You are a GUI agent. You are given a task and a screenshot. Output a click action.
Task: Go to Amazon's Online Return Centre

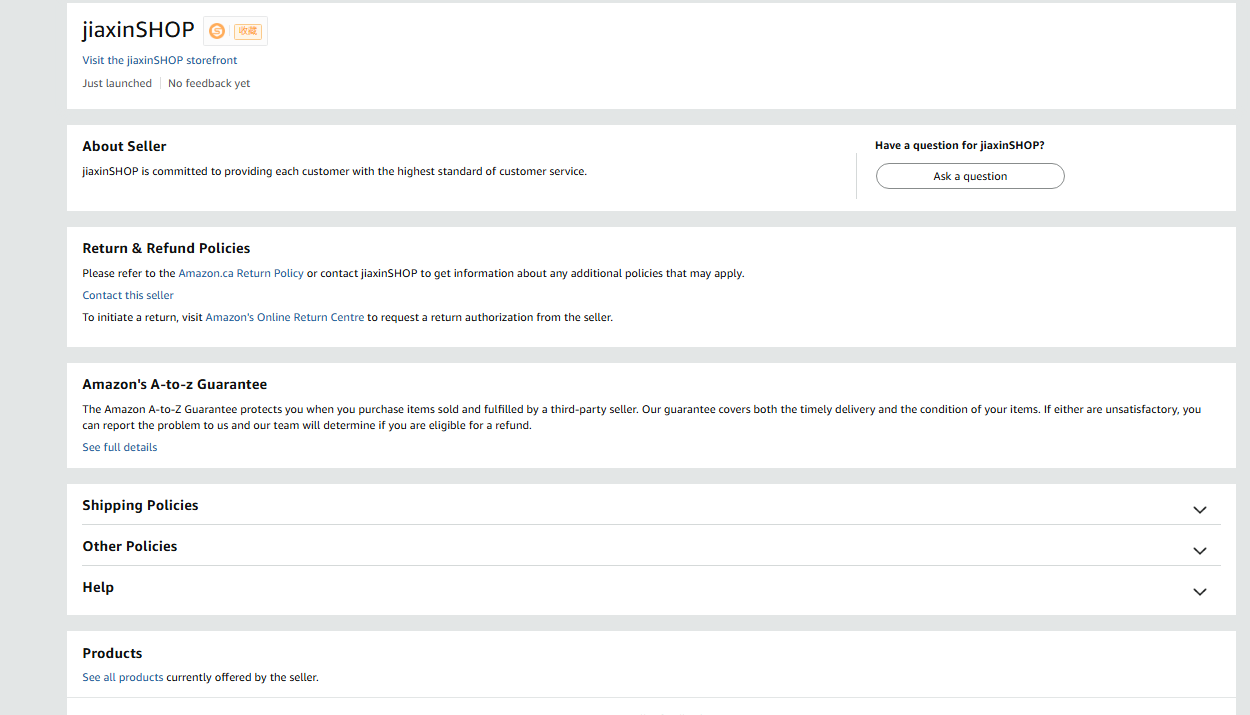(284, 317)
